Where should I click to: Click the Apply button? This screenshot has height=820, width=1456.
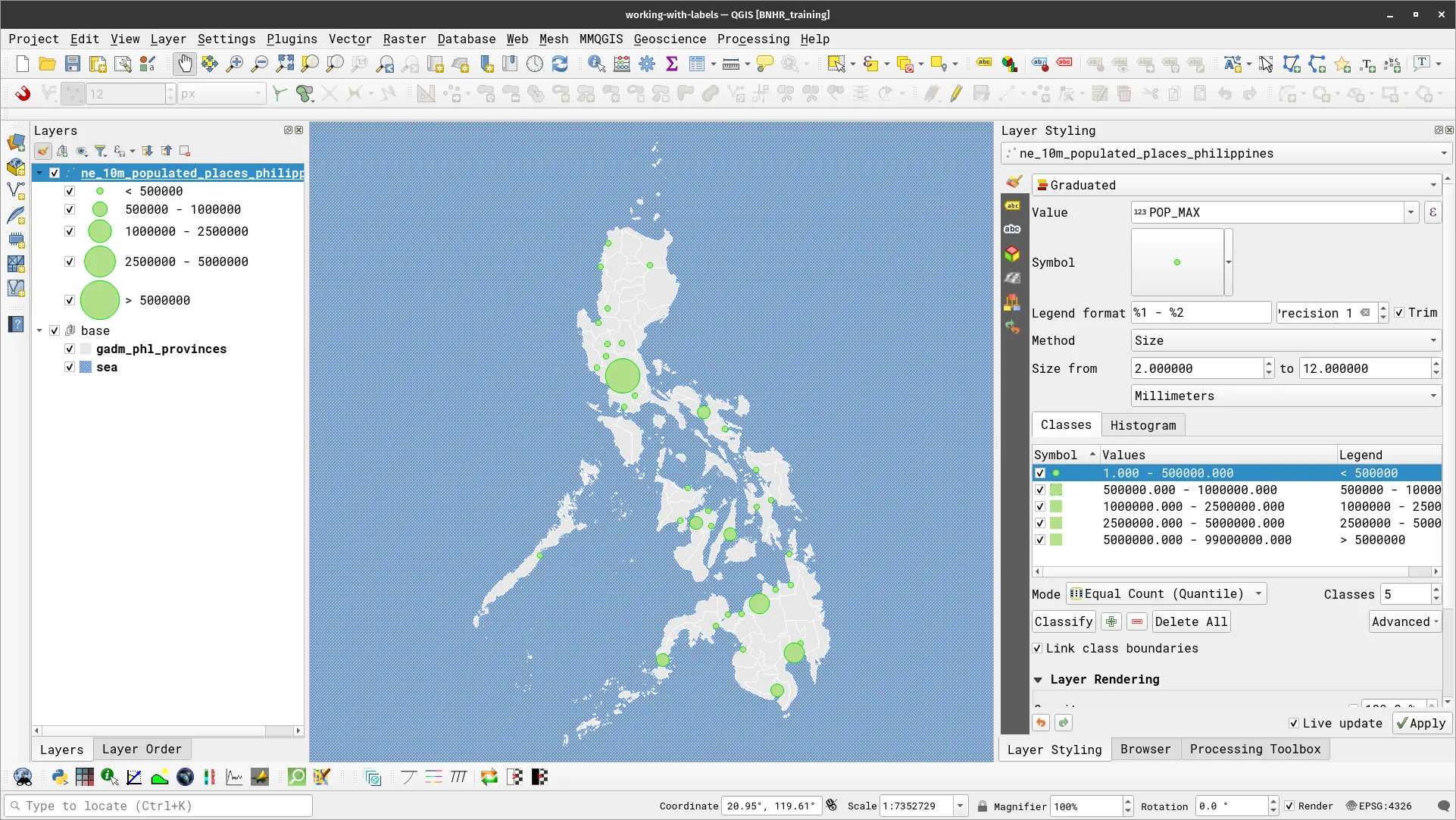1421,723
